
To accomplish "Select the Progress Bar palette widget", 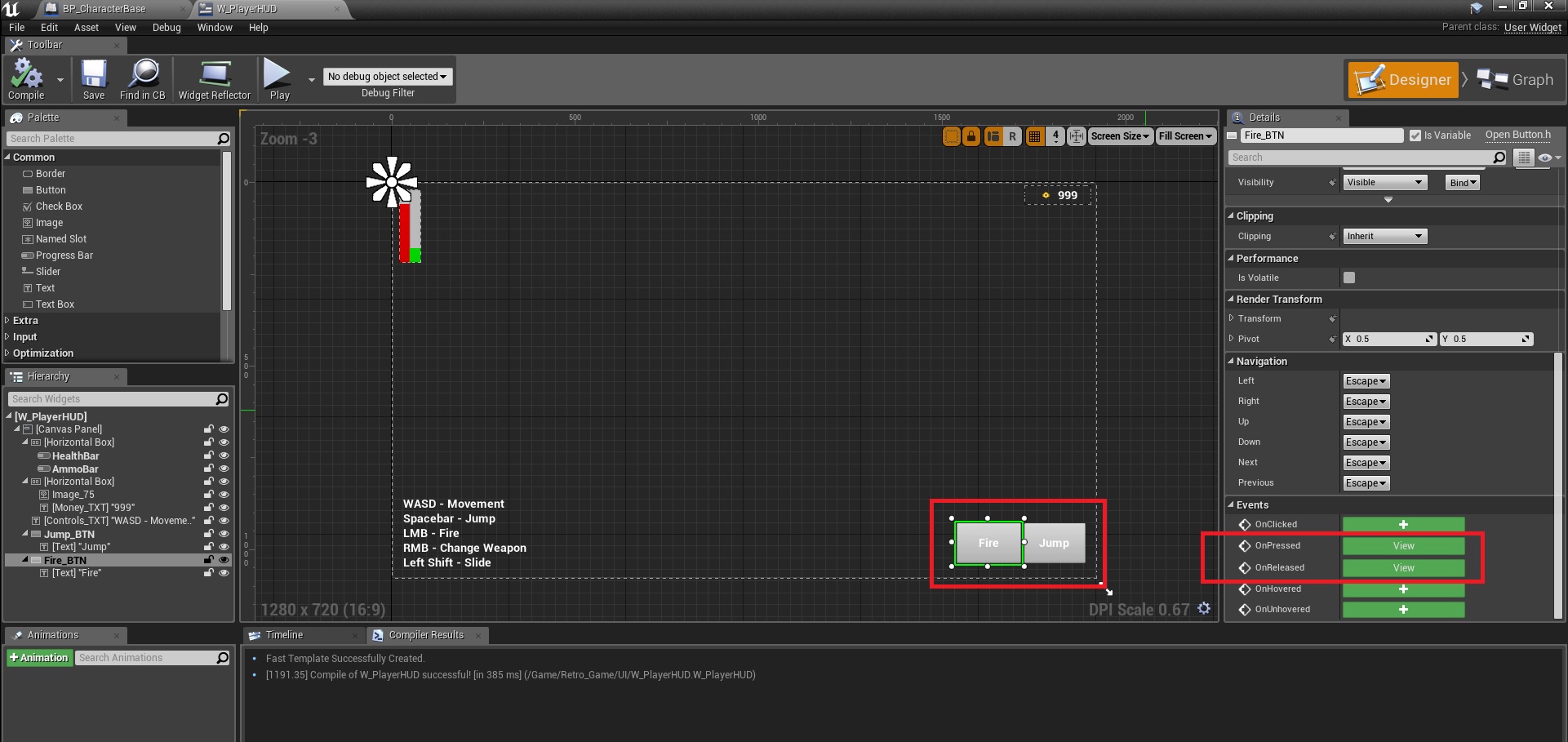I will (64, 255).
